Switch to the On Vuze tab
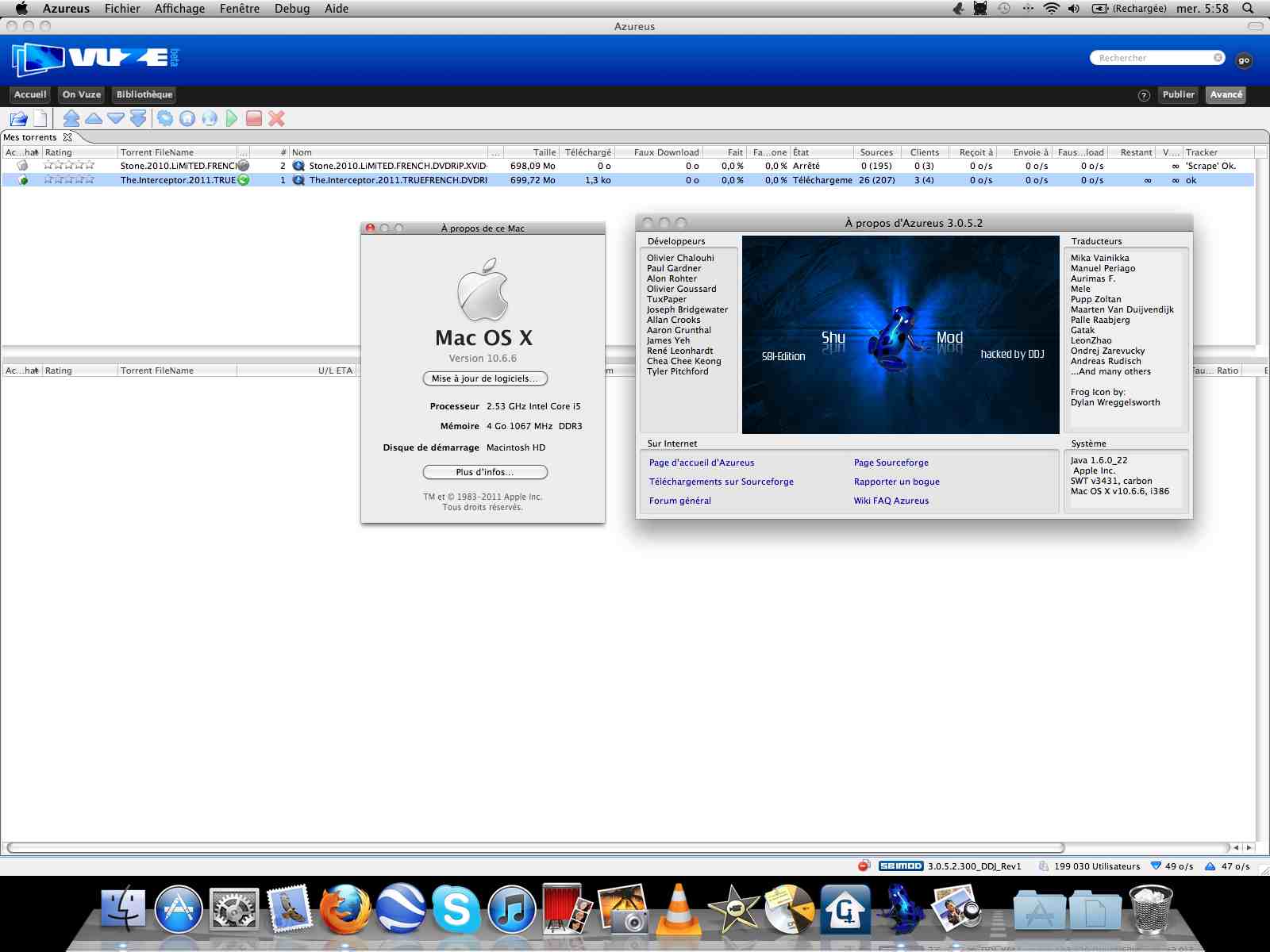The image size is (1270, 952). click(x=82, y=94)
